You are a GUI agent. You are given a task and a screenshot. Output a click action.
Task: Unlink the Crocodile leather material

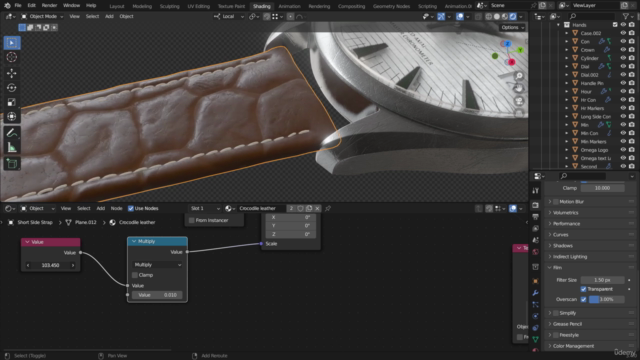tap(317, 208)
